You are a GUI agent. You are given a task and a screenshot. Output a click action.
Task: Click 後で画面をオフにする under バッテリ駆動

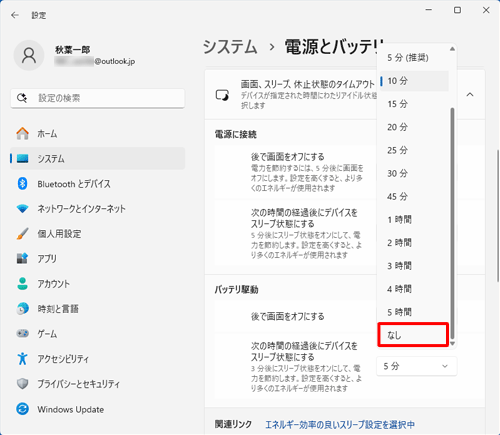288,316
